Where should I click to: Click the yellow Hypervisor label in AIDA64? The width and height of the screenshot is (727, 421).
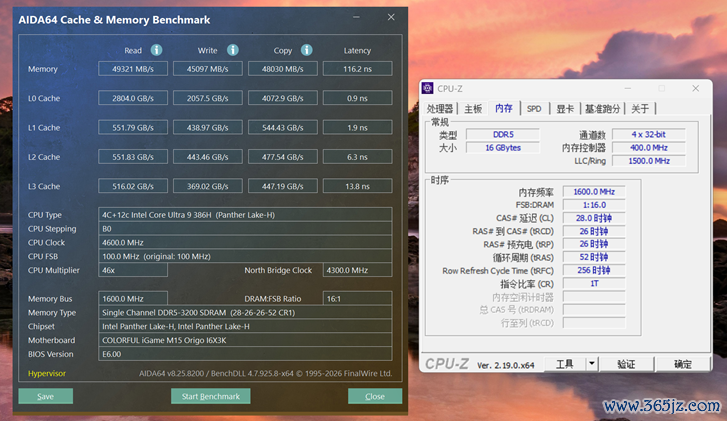[46, 373]
